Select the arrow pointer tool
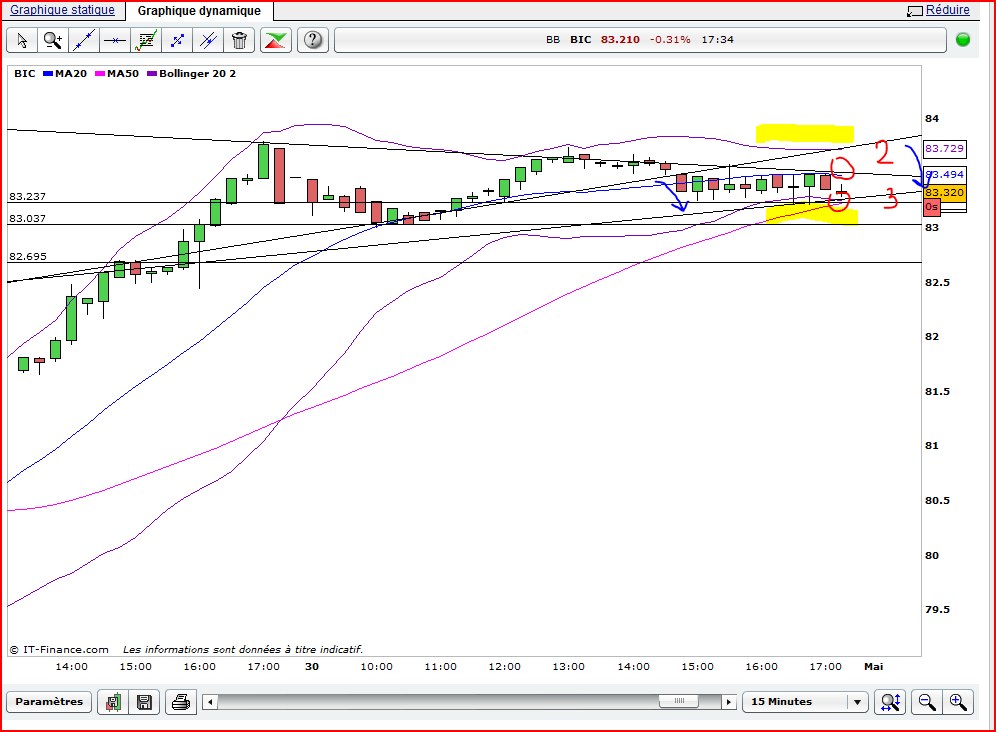Screen dimensions: 996x732 point(22,40)
